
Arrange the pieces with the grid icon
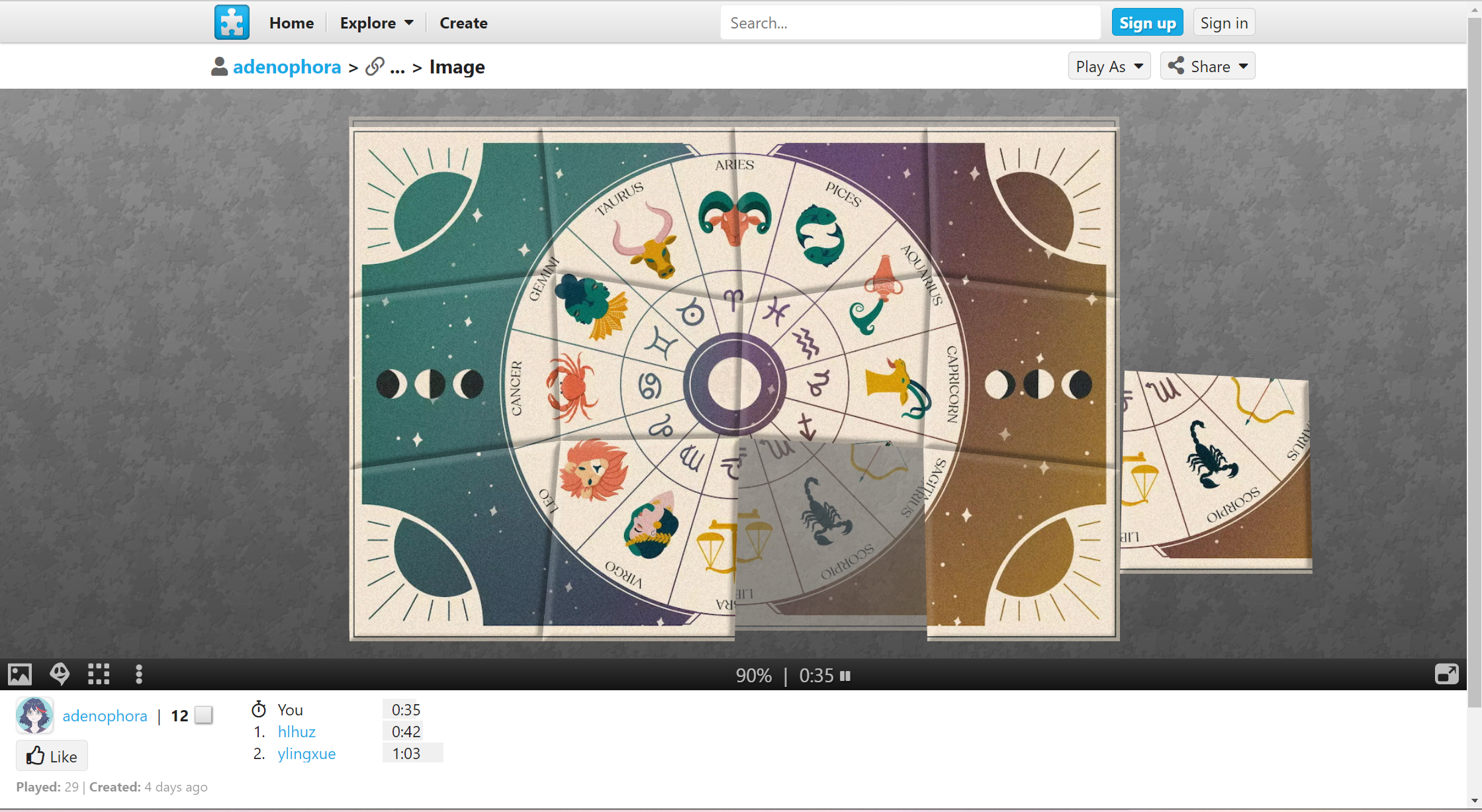[99, 674]
